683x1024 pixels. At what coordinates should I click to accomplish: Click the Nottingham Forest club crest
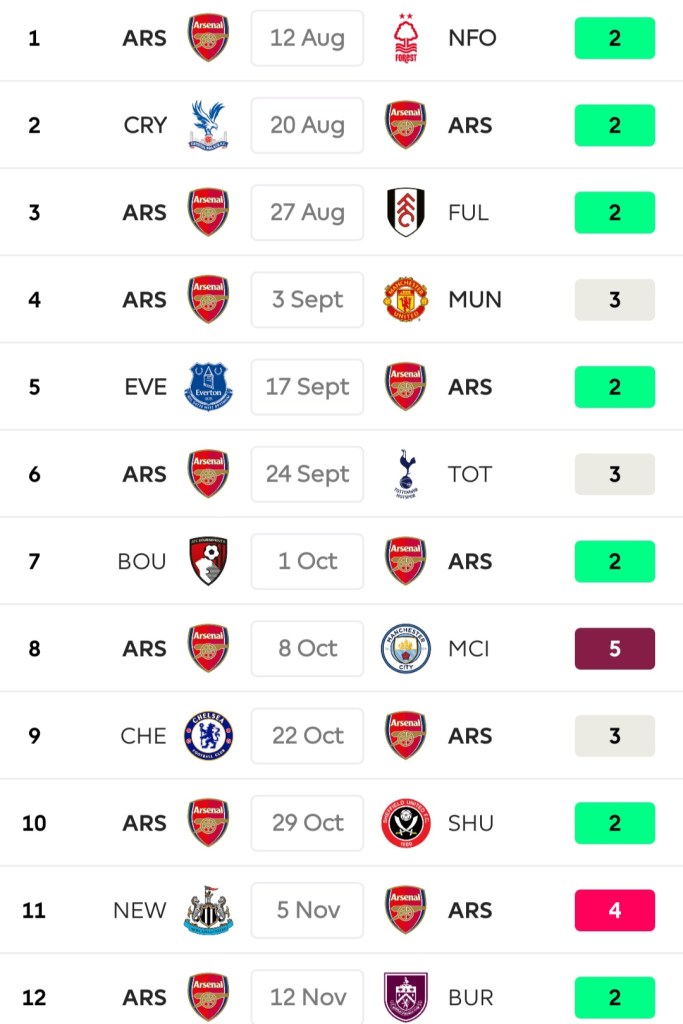click(405, 38)
